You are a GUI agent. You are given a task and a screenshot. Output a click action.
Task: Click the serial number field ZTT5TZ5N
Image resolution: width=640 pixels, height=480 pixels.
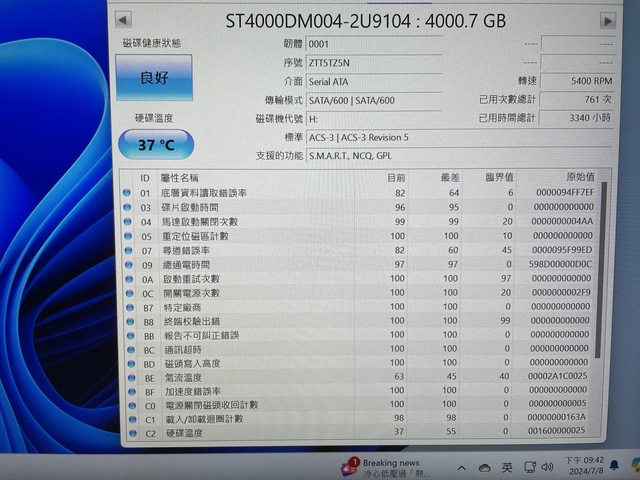(x=372, y=62)
